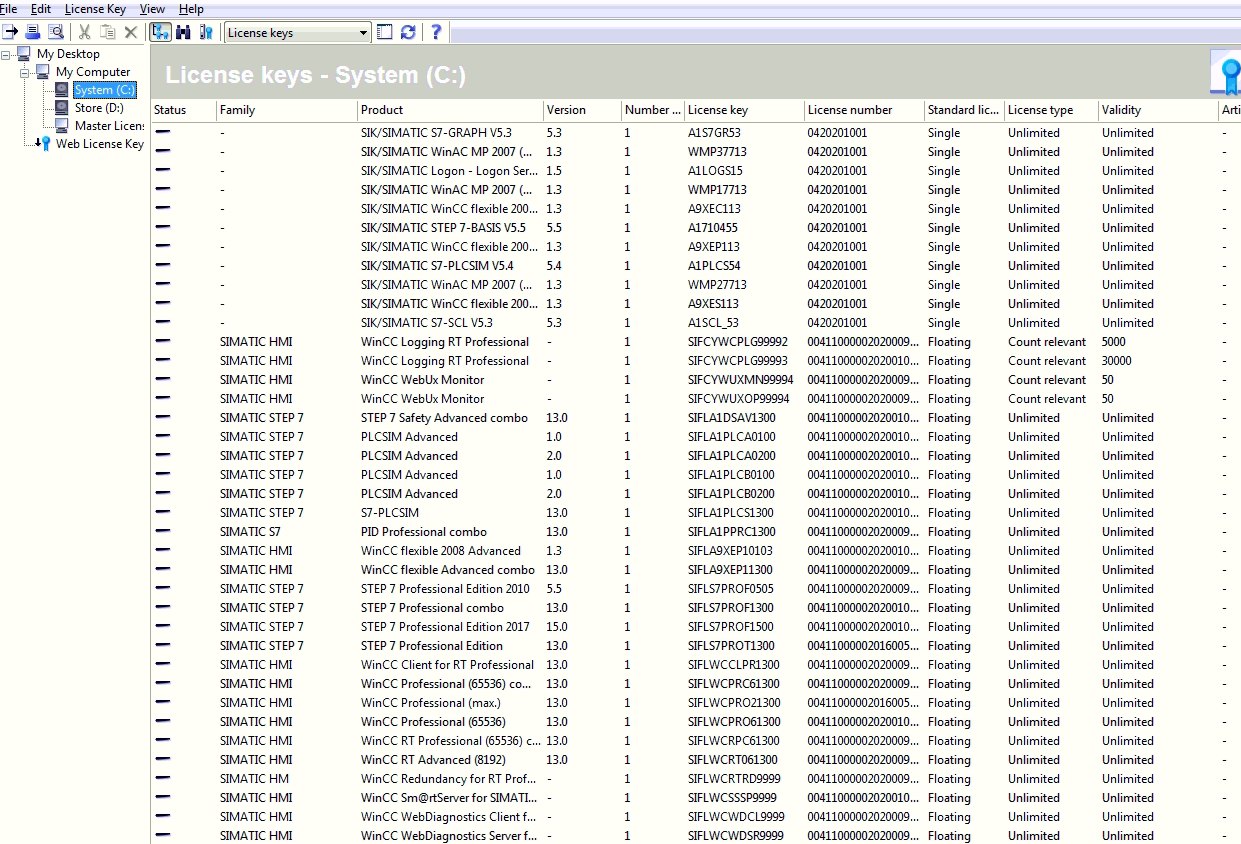Select Web License Key tree item
Viewport: 1241px width, 844px height.
[99, 144]
